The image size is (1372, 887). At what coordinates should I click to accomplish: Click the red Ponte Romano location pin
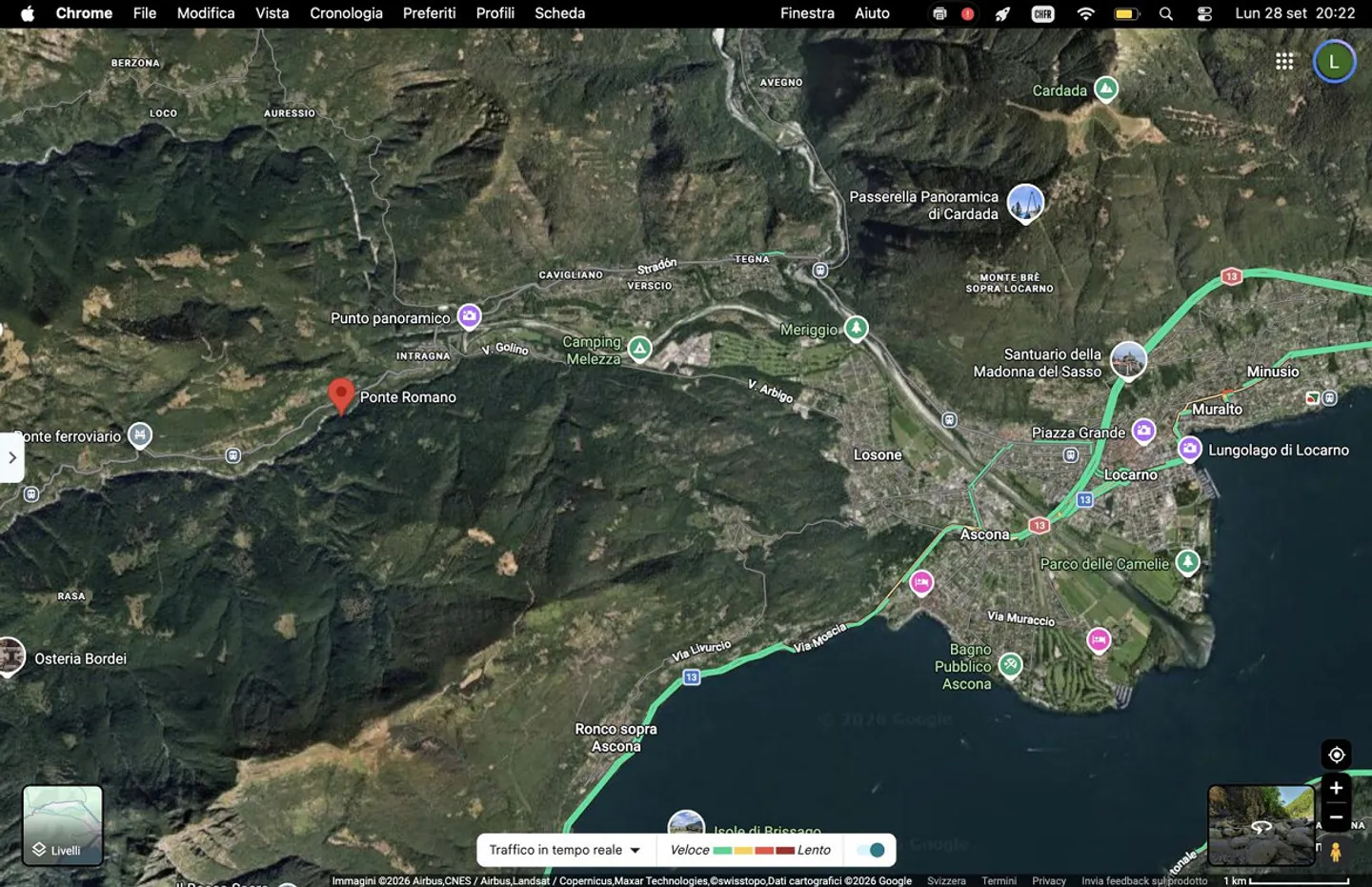click(341, 395)
